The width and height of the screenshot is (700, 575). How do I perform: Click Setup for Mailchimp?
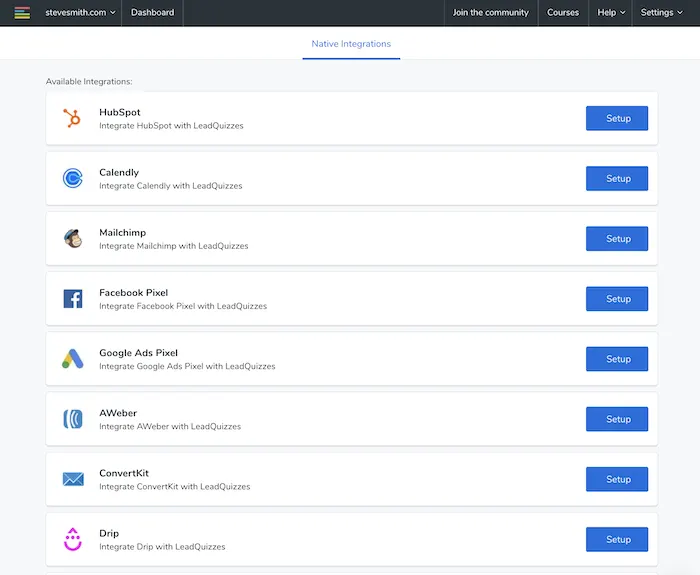click(617, 238)
